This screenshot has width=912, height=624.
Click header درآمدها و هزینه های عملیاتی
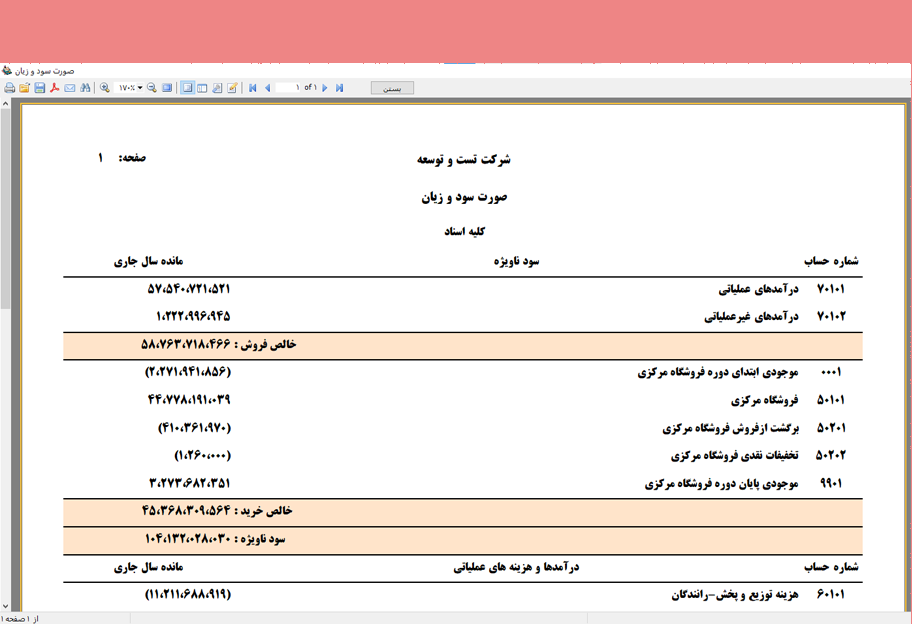(516, 567)
